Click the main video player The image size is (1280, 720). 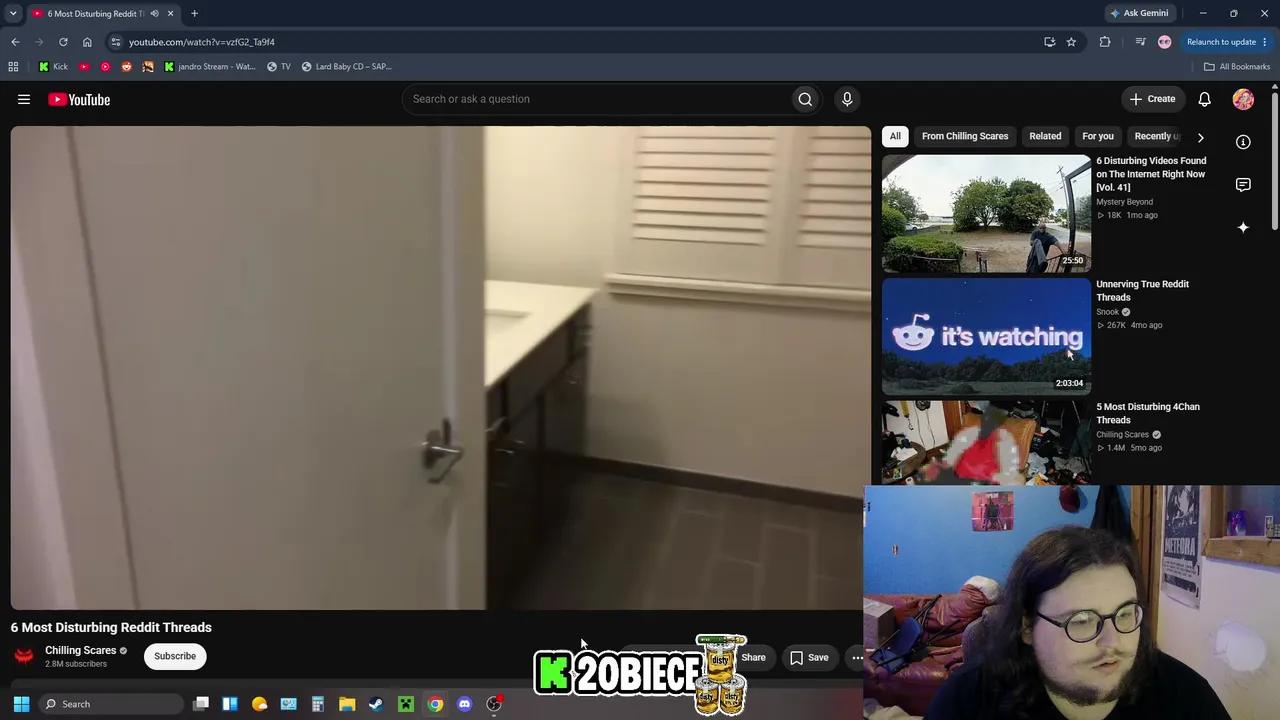441,368
